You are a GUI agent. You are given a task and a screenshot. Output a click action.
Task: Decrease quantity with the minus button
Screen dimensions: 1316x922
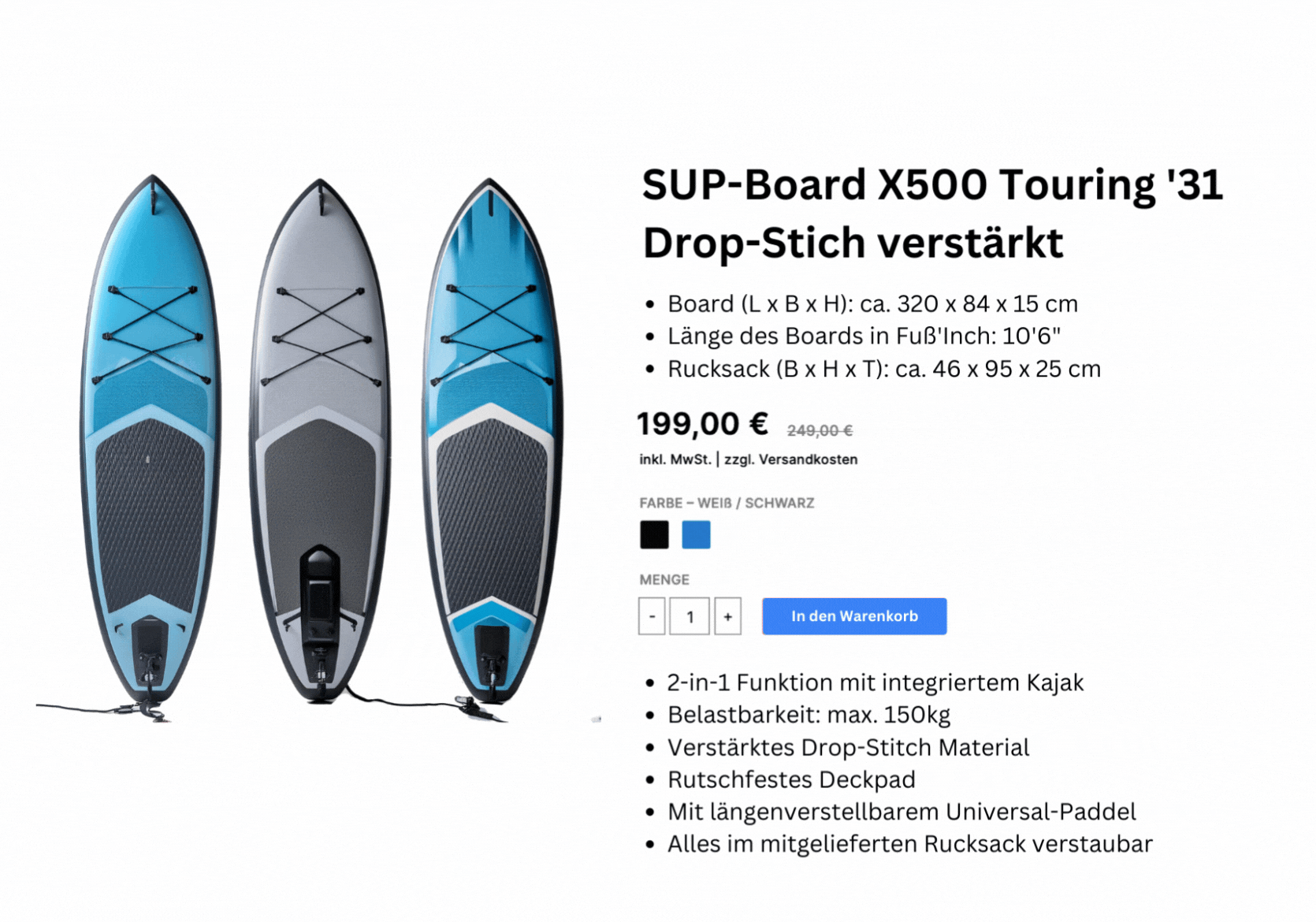652,616
